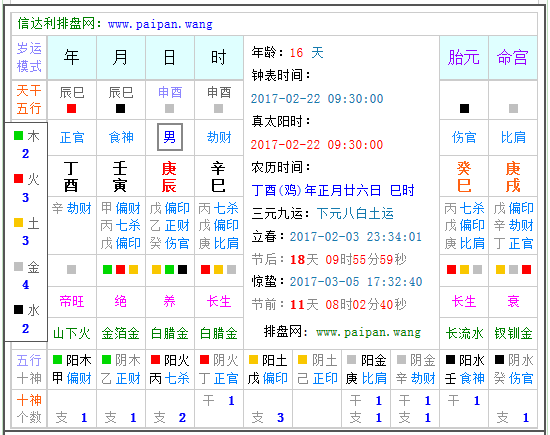Click the yellow 土 legend square
Viewport: 550px width, 435px height.
click(x=19, y=222)
